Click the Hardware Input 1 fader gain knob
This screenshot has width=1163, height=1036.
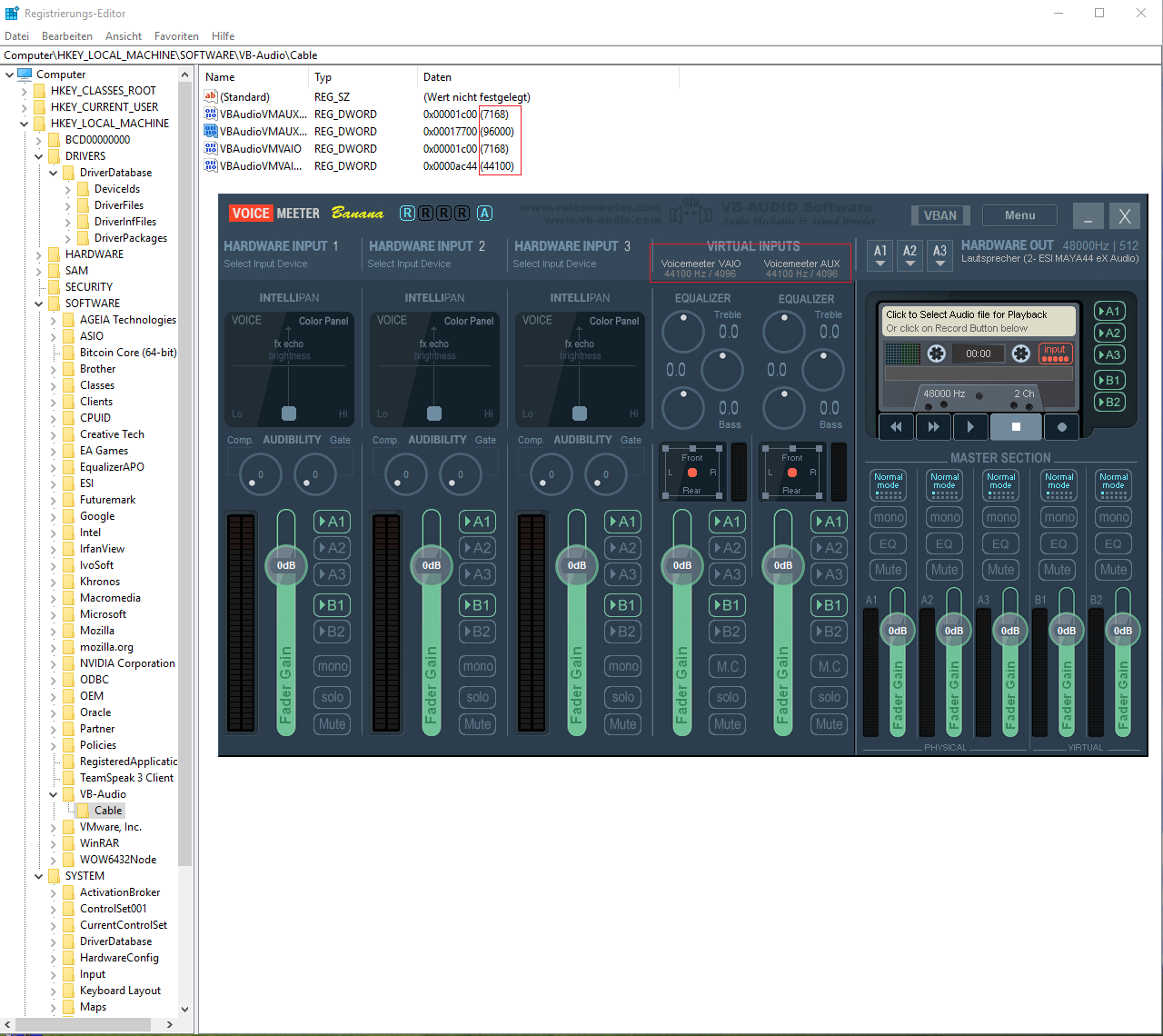[x=286, y=565]
